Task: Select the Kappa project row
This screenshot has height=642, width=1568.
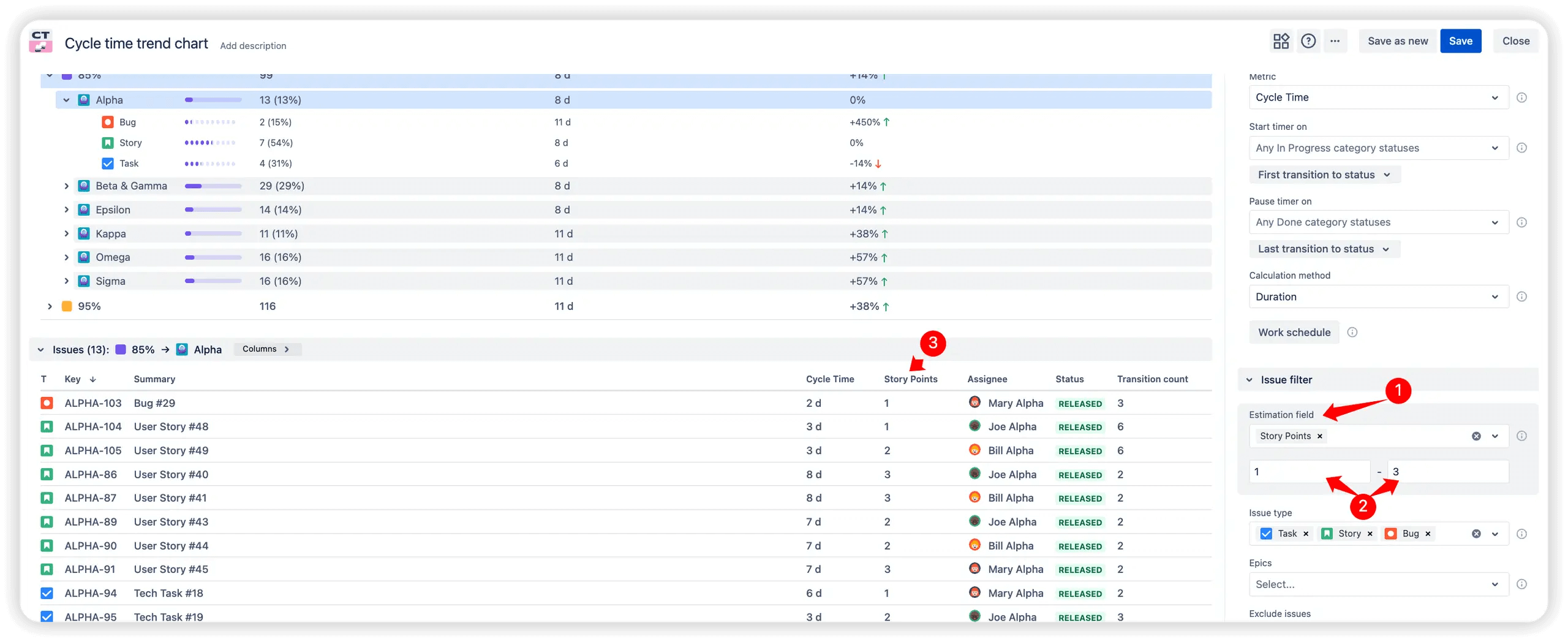Action: tap(642, 233)
